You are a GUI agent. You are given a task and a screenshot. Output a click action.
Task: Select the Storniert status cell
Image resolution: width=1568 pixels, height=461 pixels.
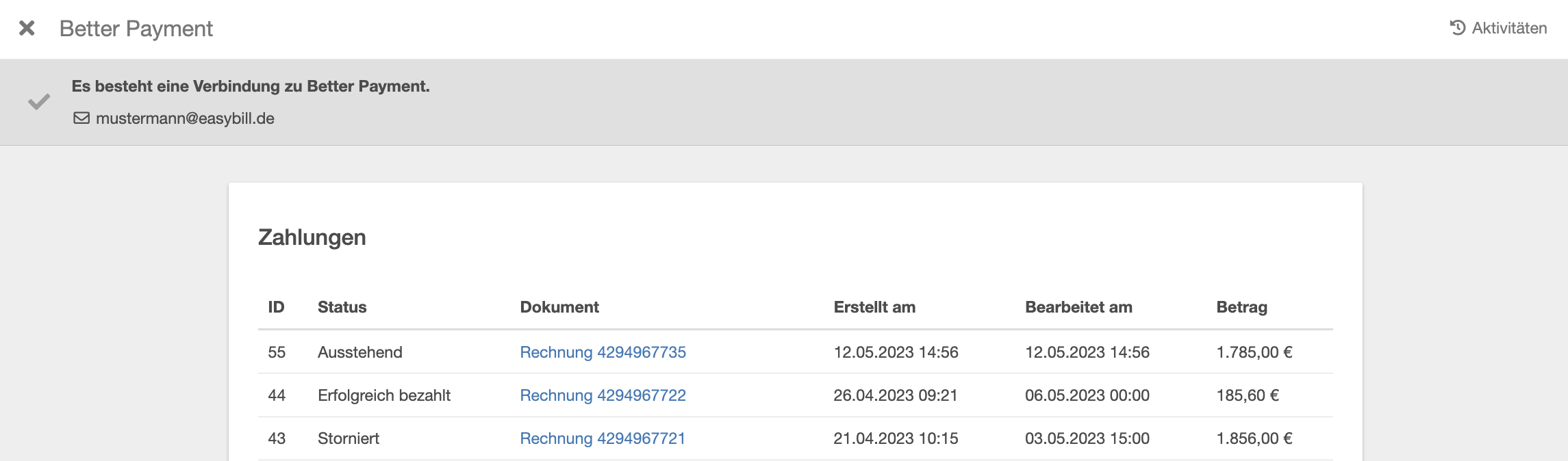[349, 438]
